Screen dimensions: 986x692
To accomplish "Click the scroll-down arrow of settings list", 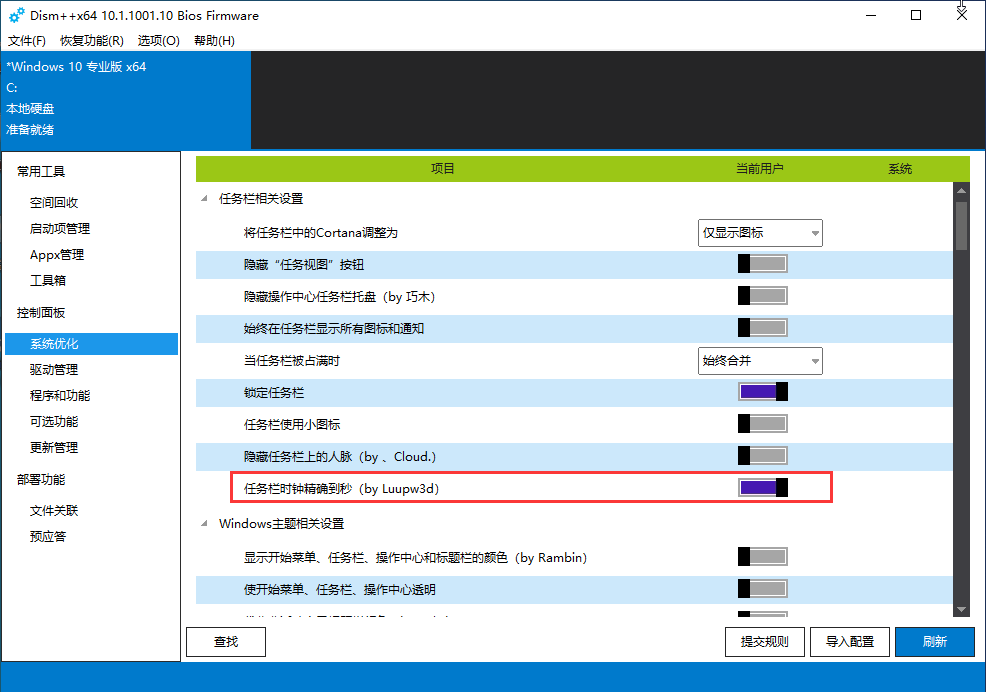I will click(961, 609).
